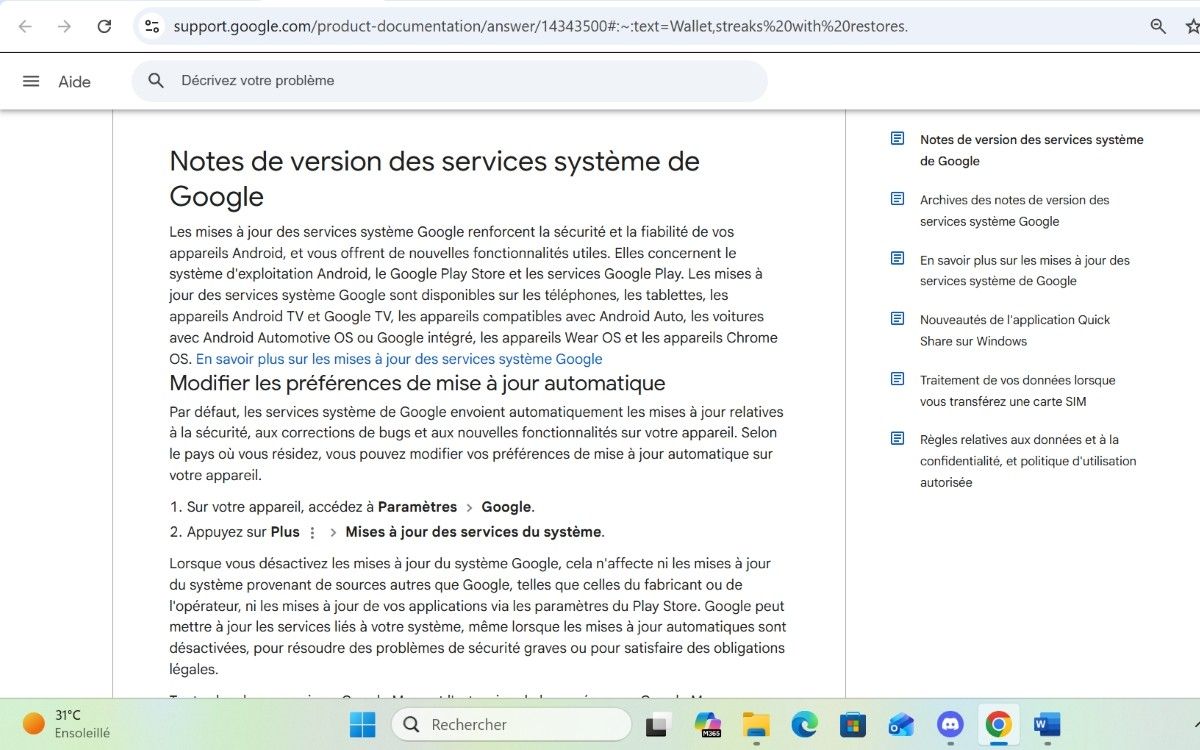Open Microsoft Store from taskbar
The image size is (1200, 750).
point(853,724)
